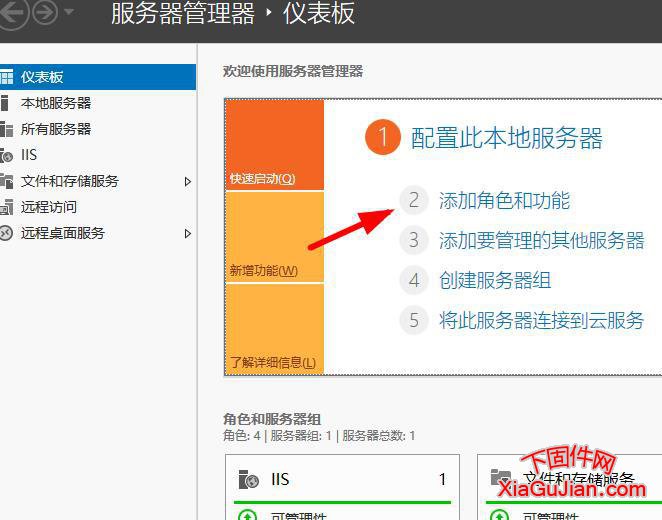Open 本地服务器 in the sidebar
Screen dimensions: 662x520
coord(98,103)
